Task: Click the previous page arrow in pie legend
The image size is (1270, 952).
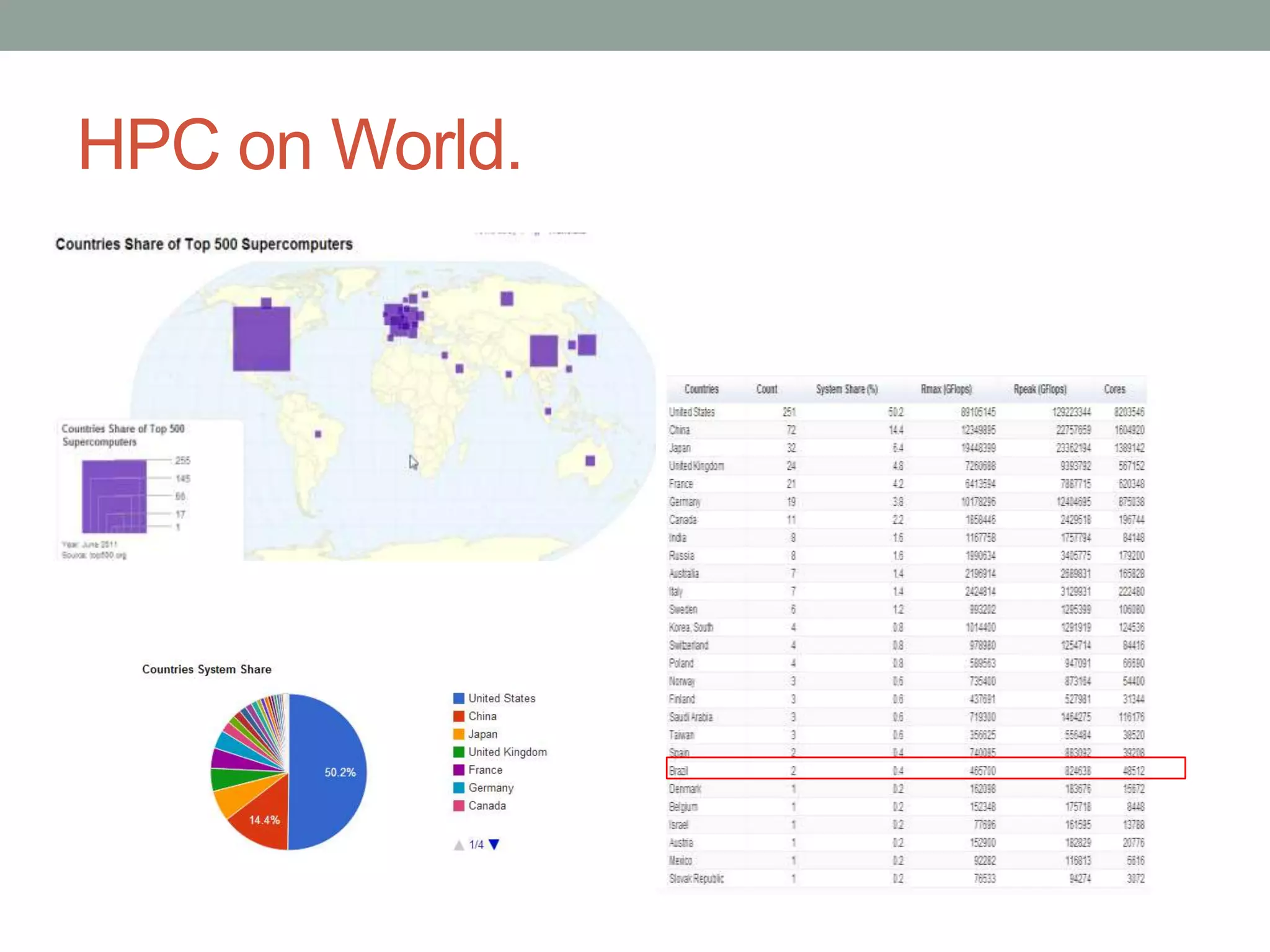Action: tap(459, 845)
